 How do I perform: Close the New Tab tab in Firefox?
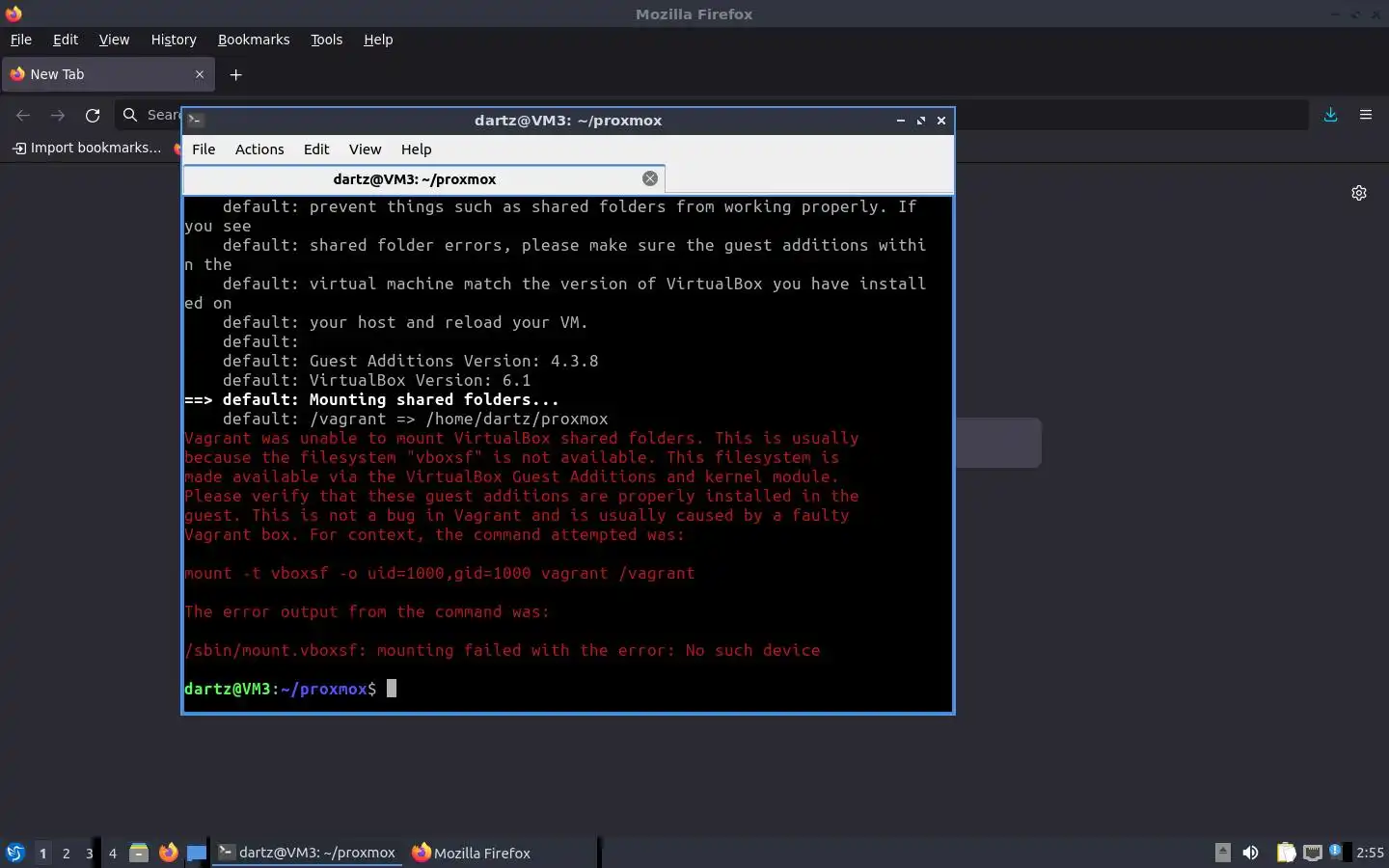[200, 74]
